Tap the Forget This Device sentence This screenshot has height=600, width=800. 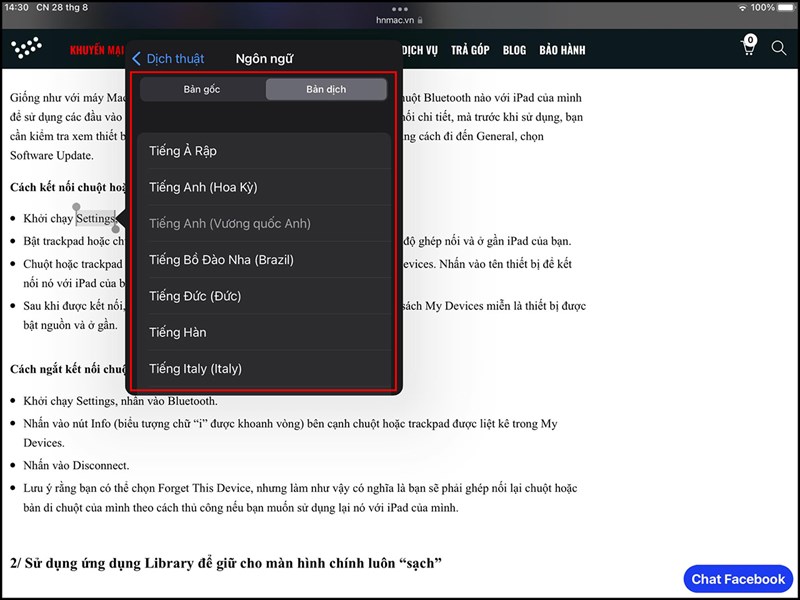click(300, 498)
